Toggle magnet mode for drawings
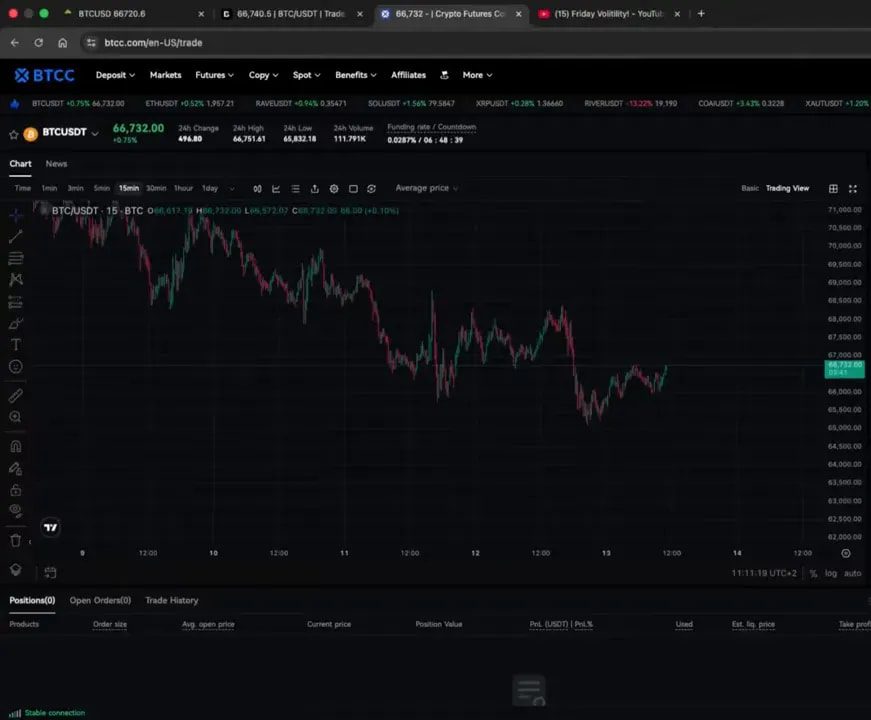This screenshot has height=720, width=871. pyautogui.click(x=16, y=446)
